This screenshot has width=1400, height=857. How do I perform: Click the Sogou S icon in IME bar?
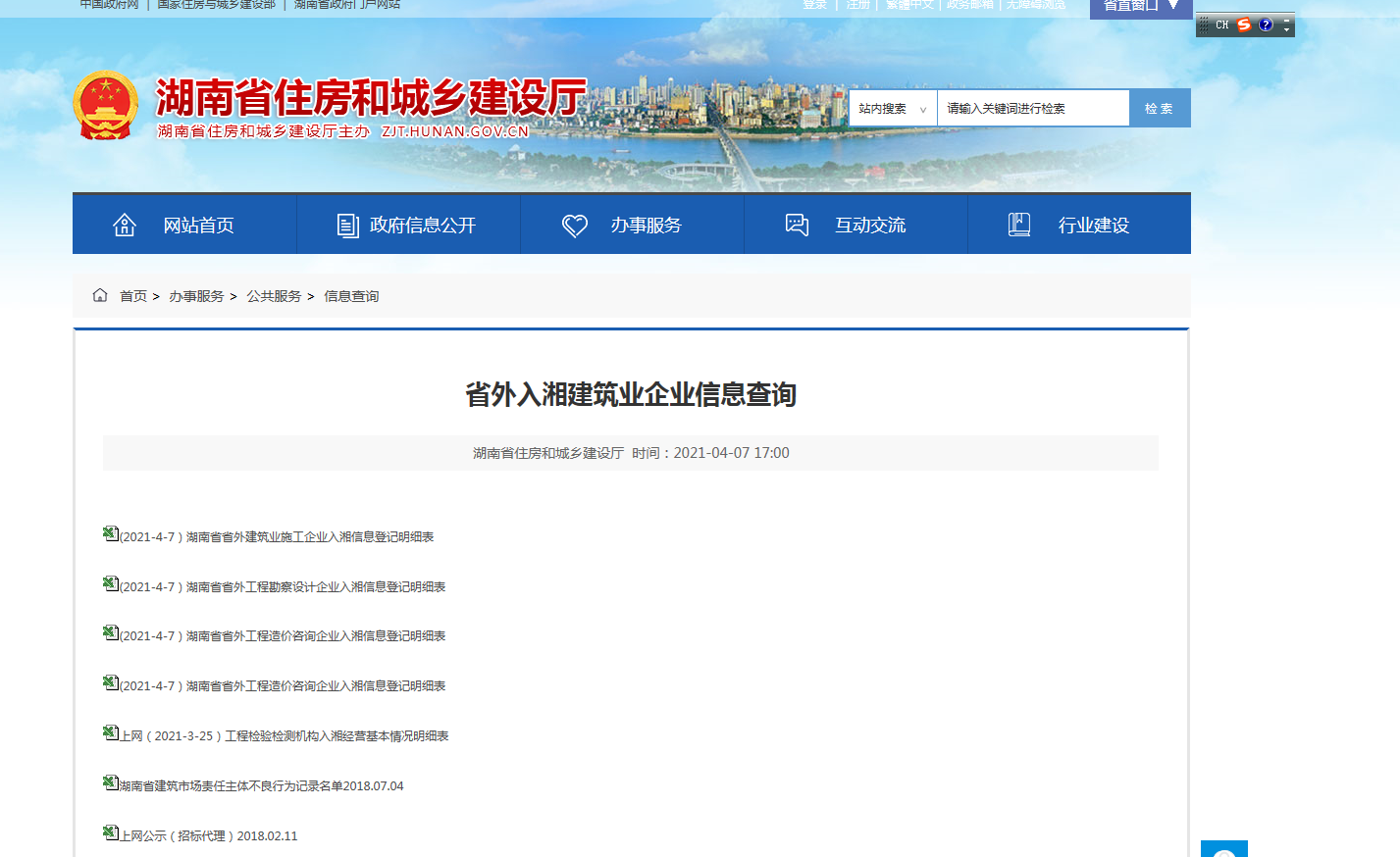[x=1244, y=25]
